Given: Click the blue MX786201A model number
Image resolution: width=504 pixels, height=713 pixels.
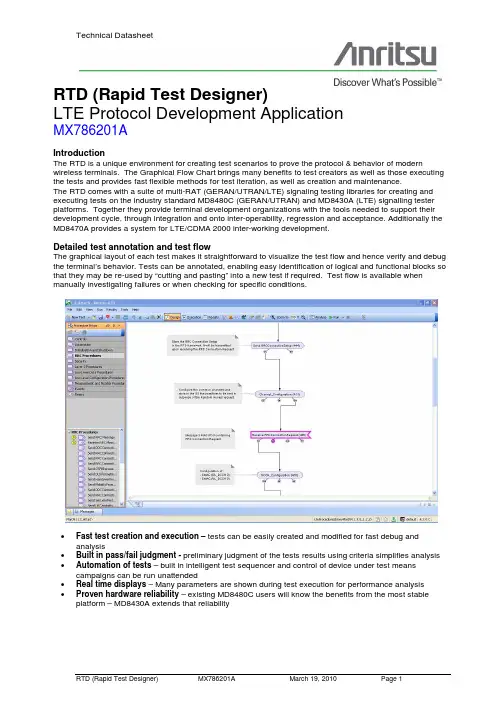Looking at the screenshot, I should tap(90, 130).
